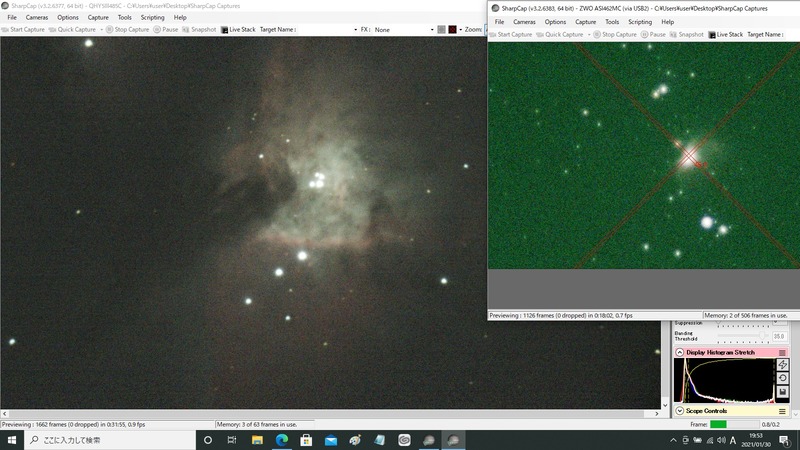Click Previewing 1662 frames status text
This screenshot has height=450, width=800.
tap(73, 424)
